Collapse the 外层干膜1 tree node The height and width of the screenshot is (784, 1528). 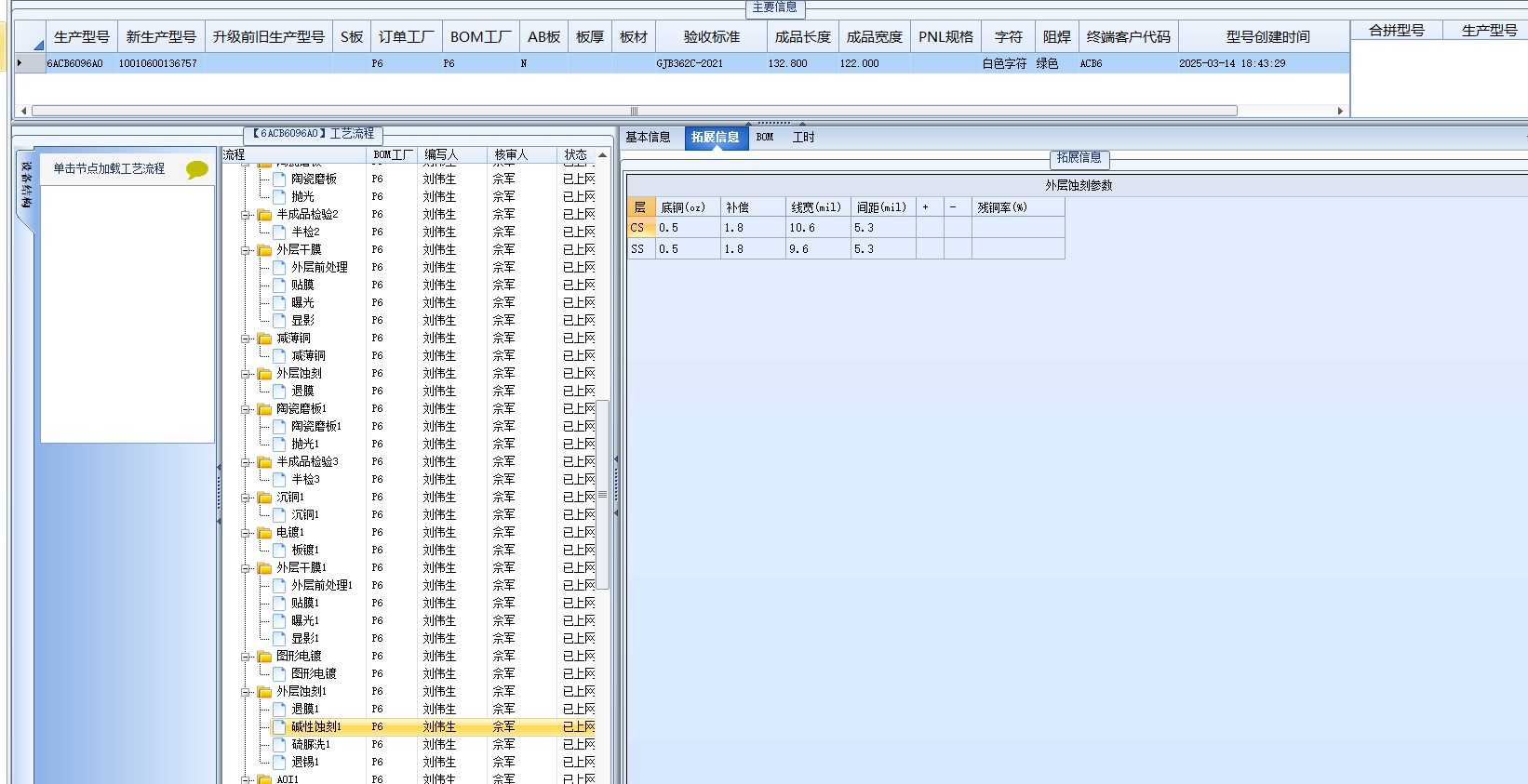coord(247,567)
